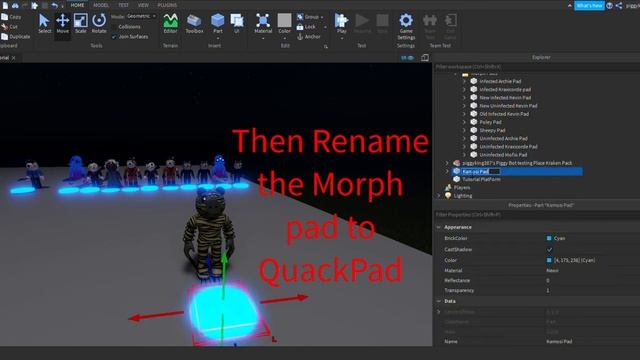Click the Group icon

click(x=300, y=17)
